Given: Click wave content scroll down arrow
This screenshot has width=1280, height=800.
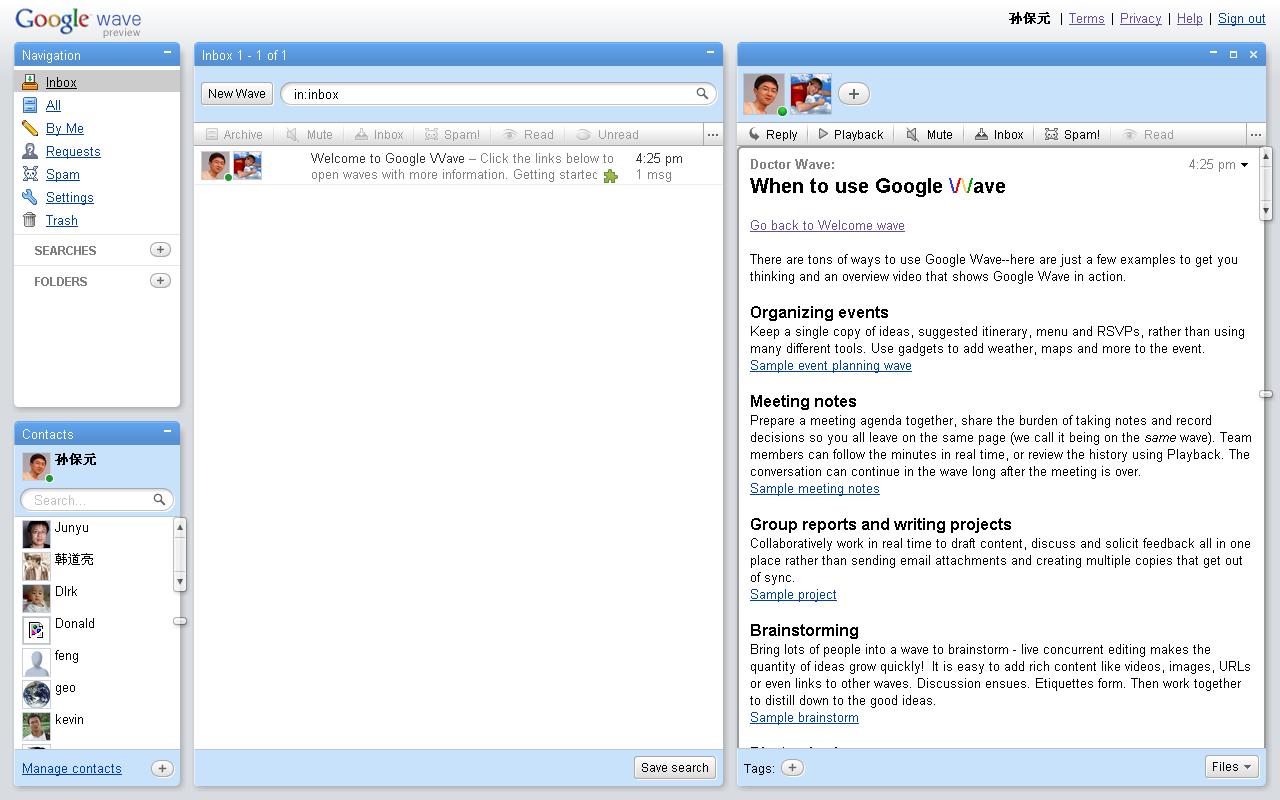Looking at the screenshot, I should pyautogui.click(x=1266, y=210).
